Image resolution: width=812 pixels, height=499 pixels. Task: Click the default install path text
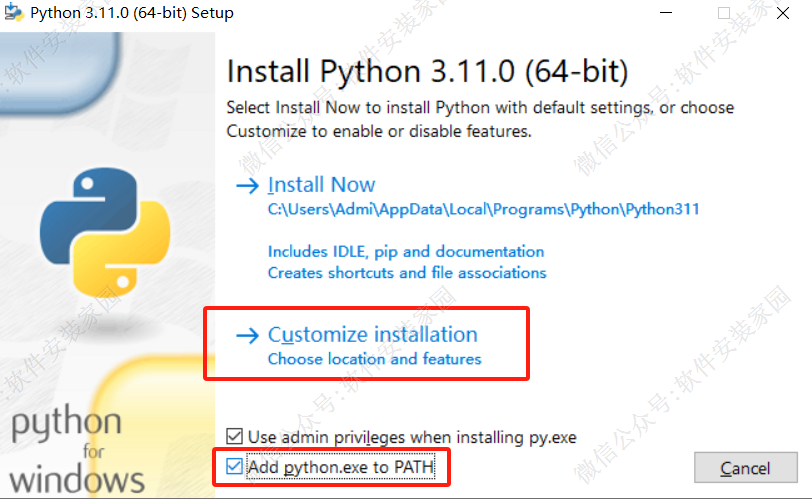483,210
